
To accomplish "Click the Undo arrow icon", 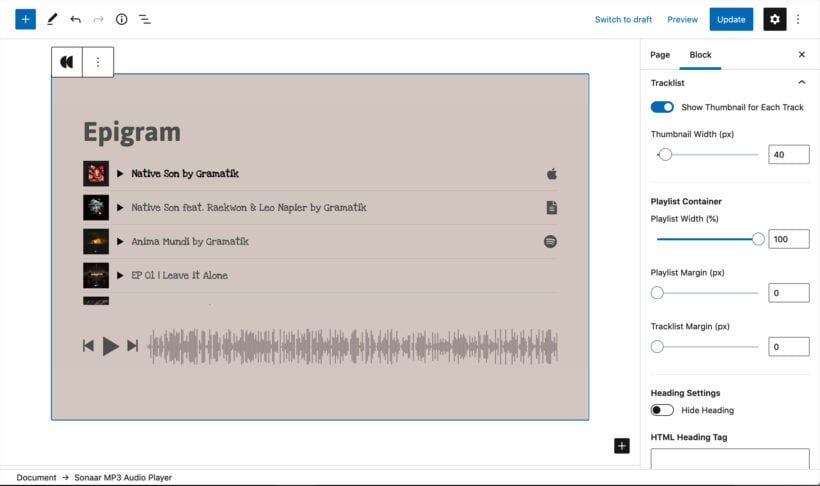I will coord(75,19).
